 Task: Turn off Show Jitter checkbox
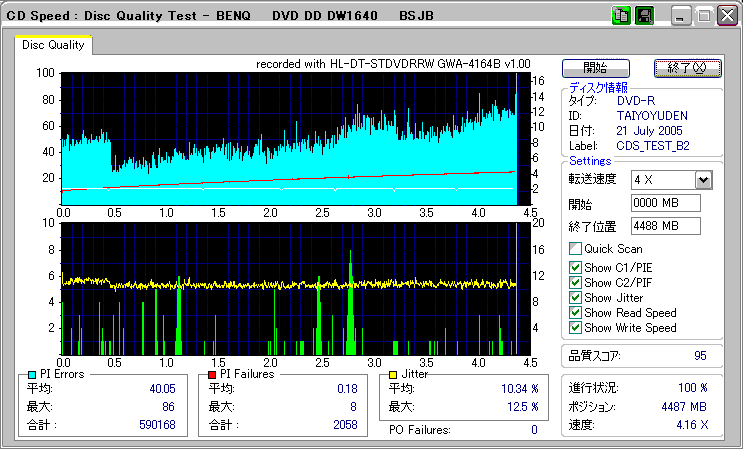[575, 297]
